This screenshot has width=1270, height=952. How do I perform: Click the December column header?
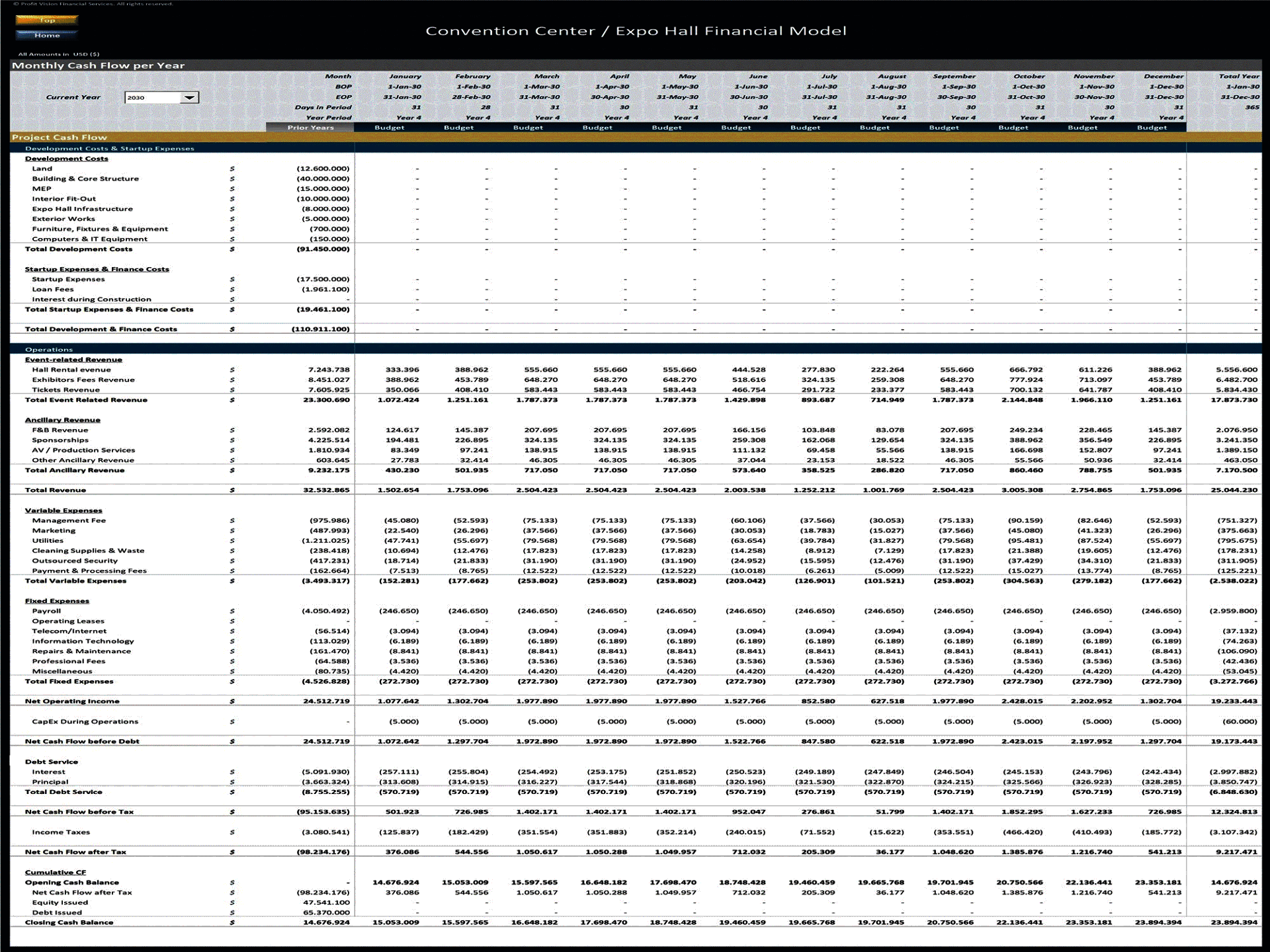point(1164,77)
